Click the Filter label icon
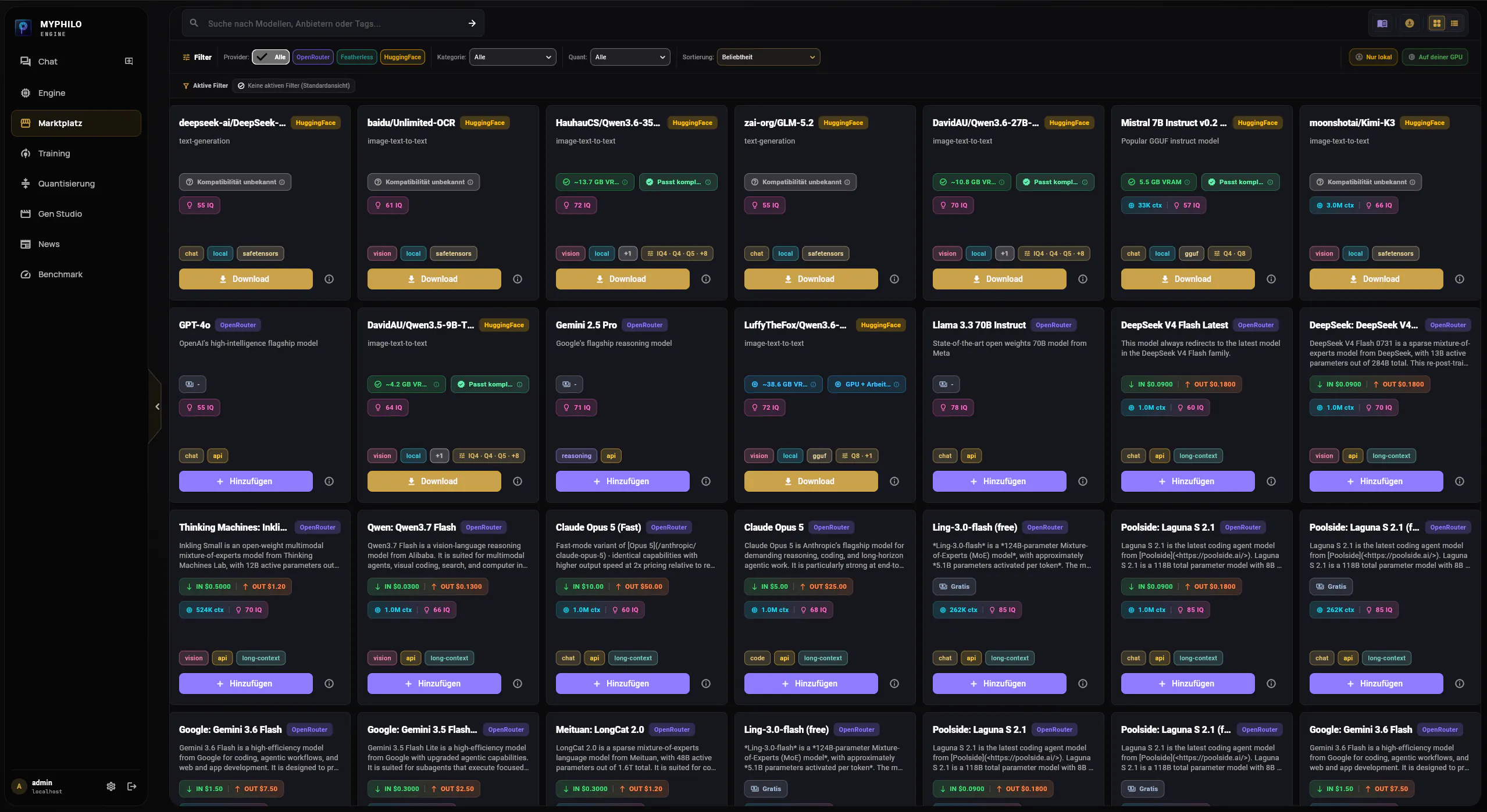This screenshot has height=812, width=1487. 186,57
